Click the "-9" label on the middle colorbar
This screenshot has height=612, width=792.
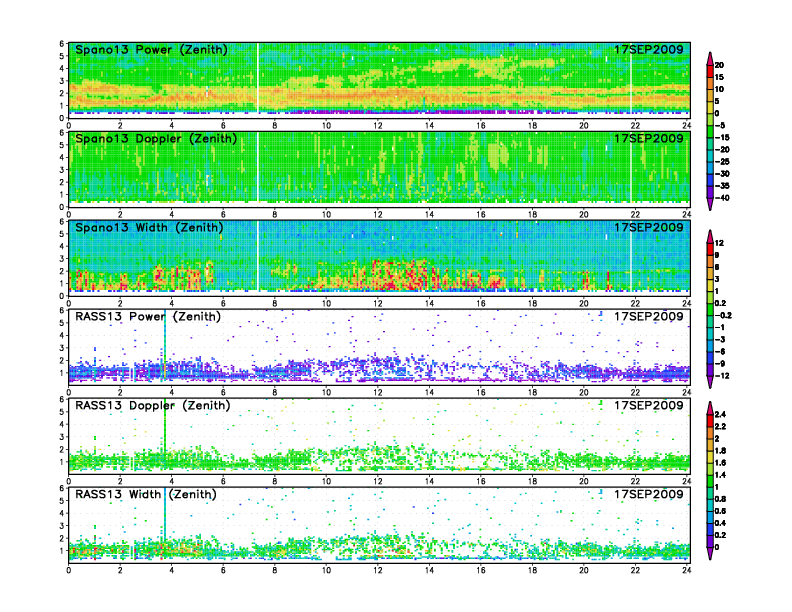(x=720, y=364)
